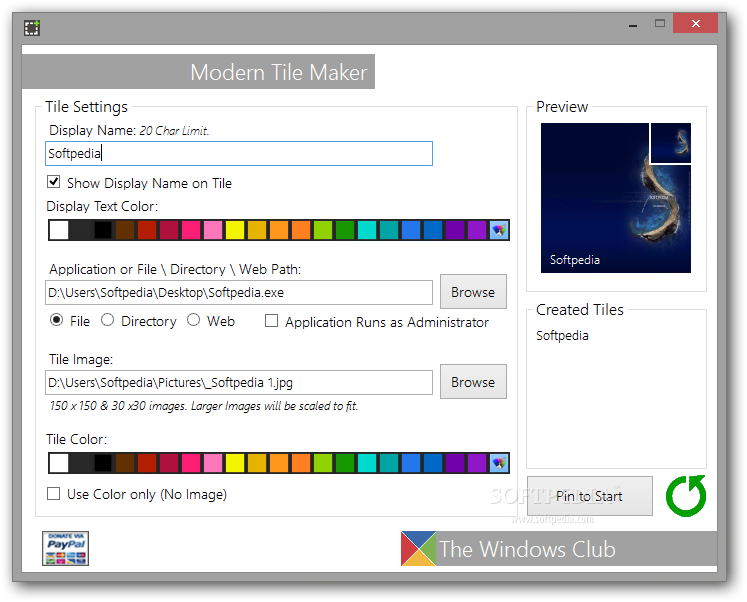Click Browse next to the application path
Viewport: 747px width, 602px height.
coord(473,291)
